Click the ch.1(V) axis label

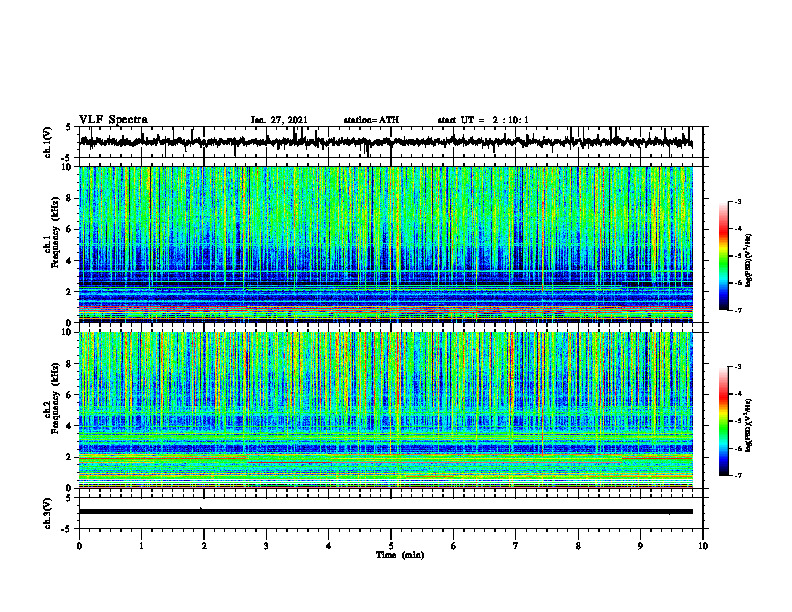click(48, 142)
